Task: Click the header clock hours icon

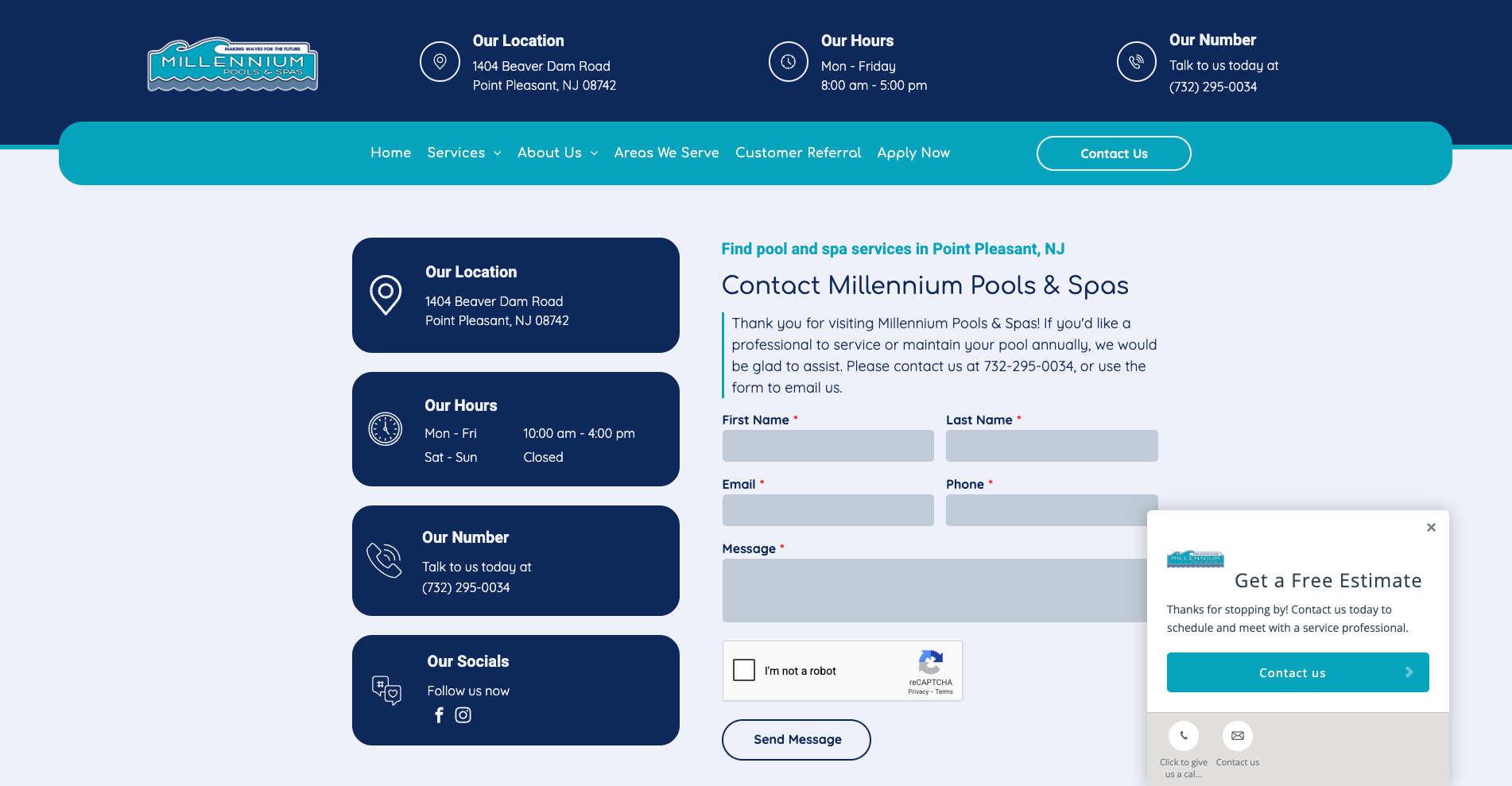Action: coord(788,61)
